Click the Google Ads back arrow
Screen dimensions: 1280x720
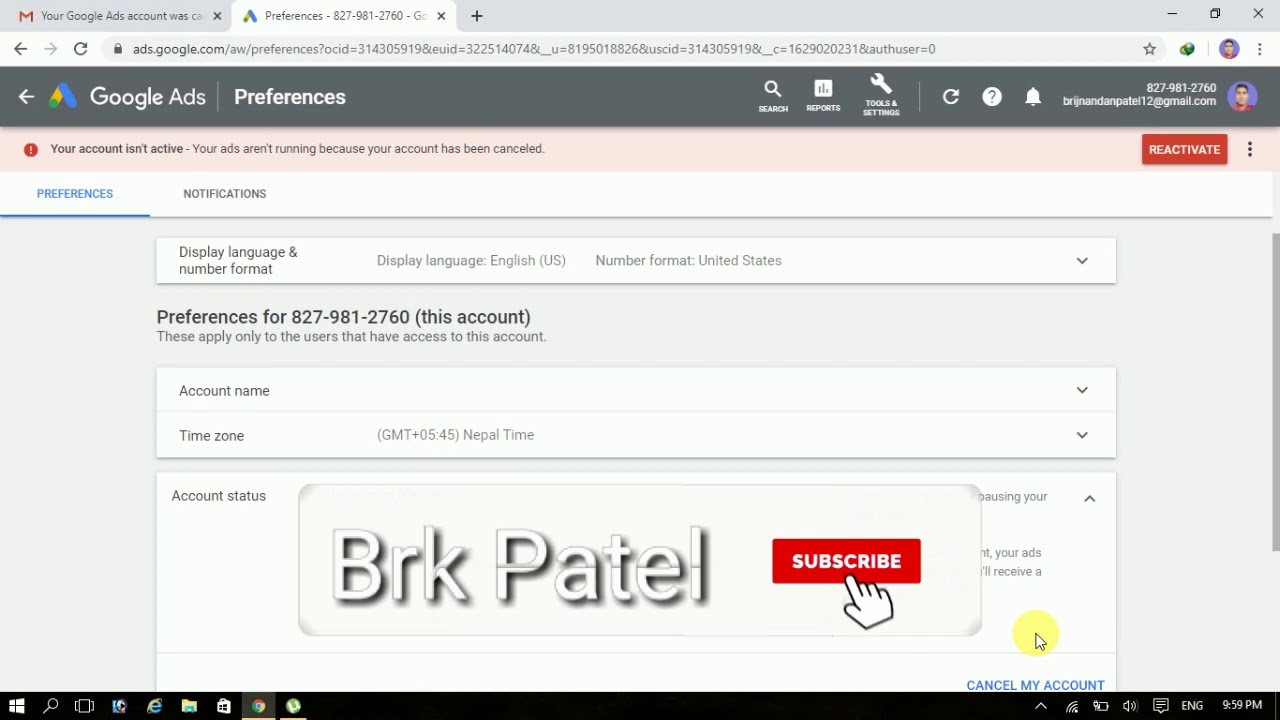click(x=26, y=97)
